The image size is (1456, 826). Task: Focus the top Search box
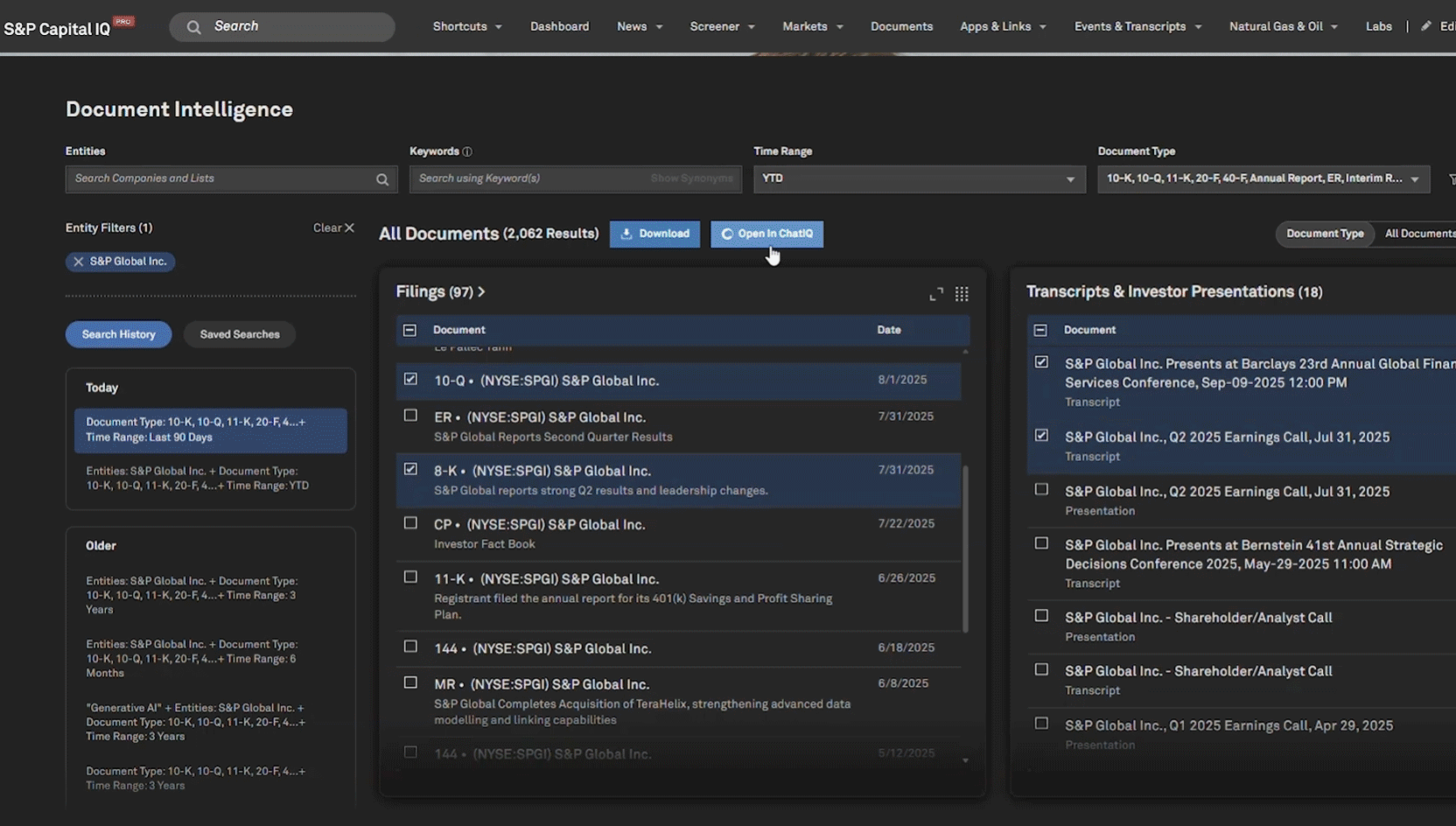click(x=282, y=27)
